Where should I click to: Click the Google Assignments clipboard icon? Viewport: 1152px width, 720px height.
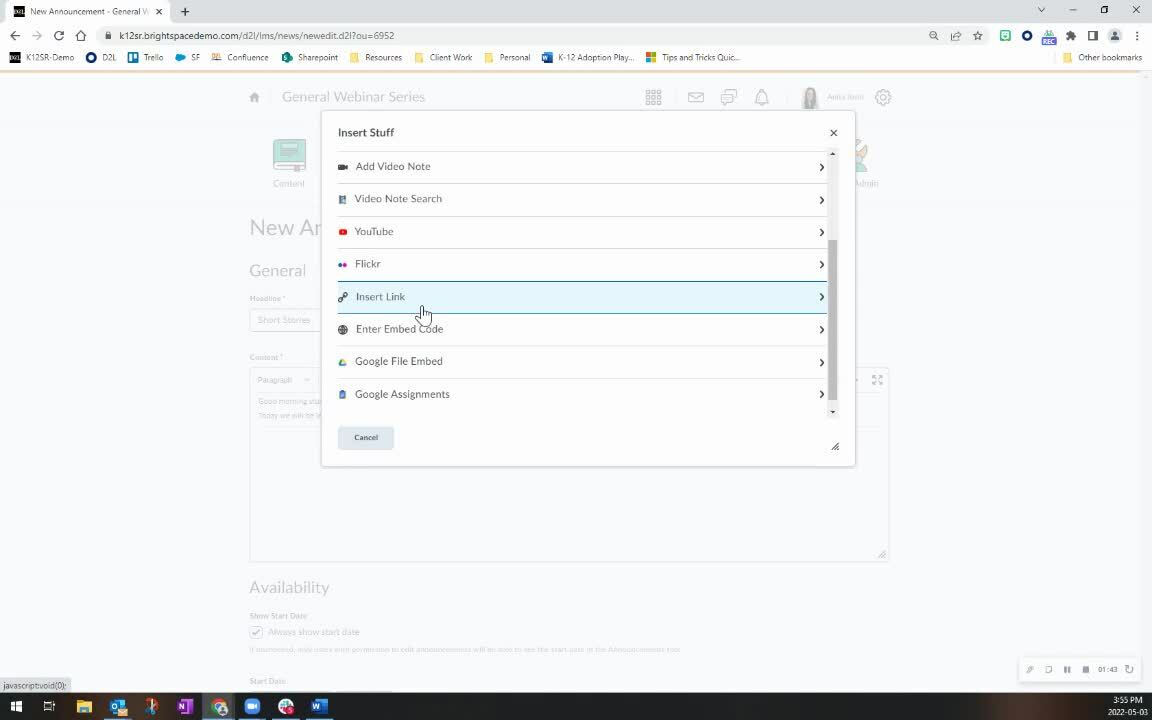(x=342, y=395)
